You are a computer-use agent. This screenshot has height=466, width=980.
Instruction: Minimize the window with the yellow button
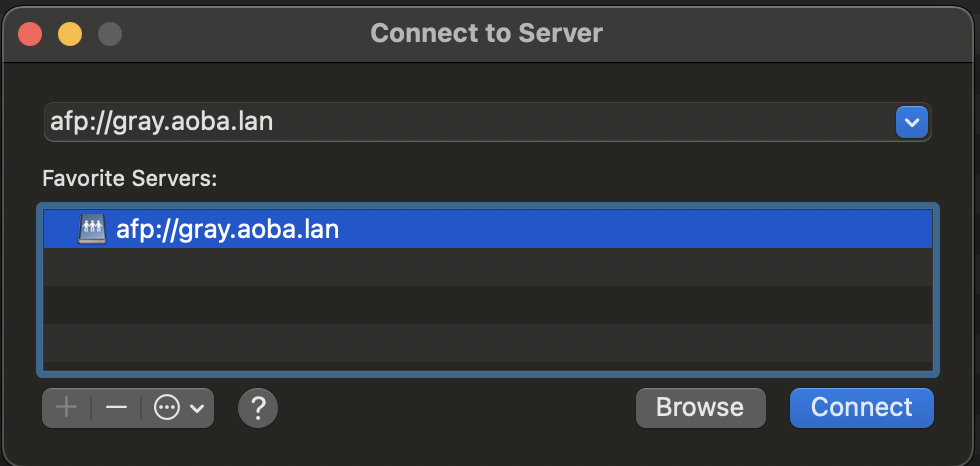tap(70, 34)
